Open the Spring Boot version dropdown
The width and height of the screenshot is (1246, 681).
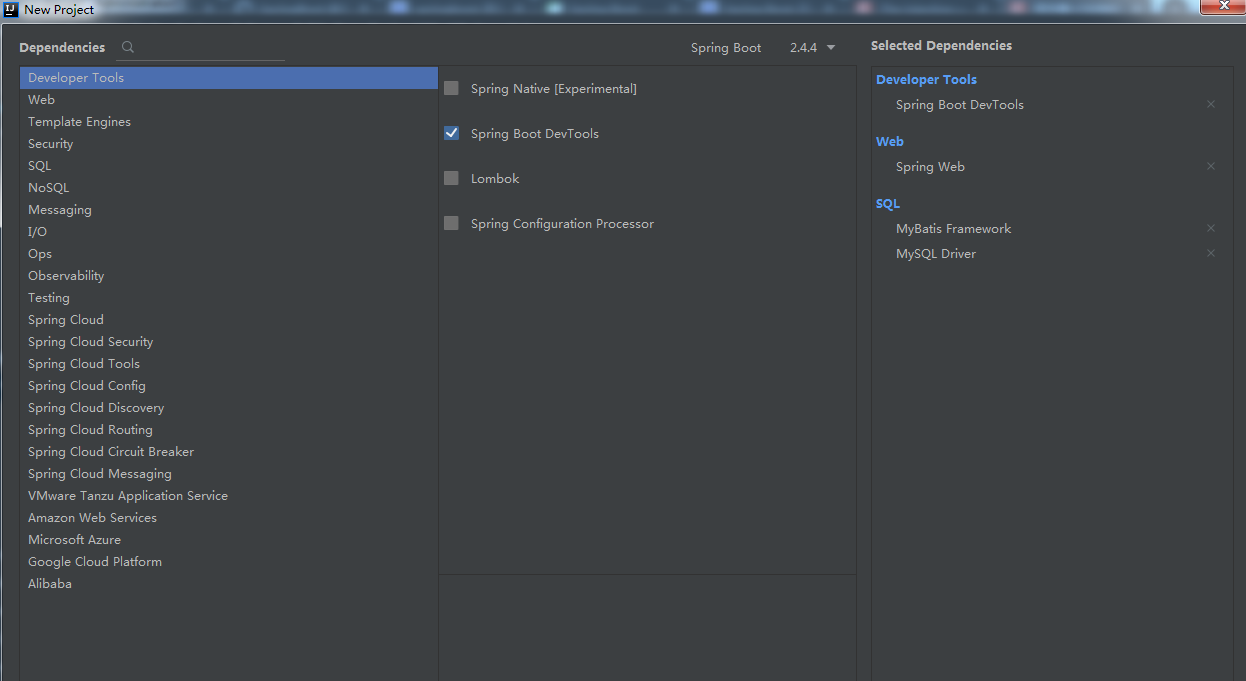812,47
